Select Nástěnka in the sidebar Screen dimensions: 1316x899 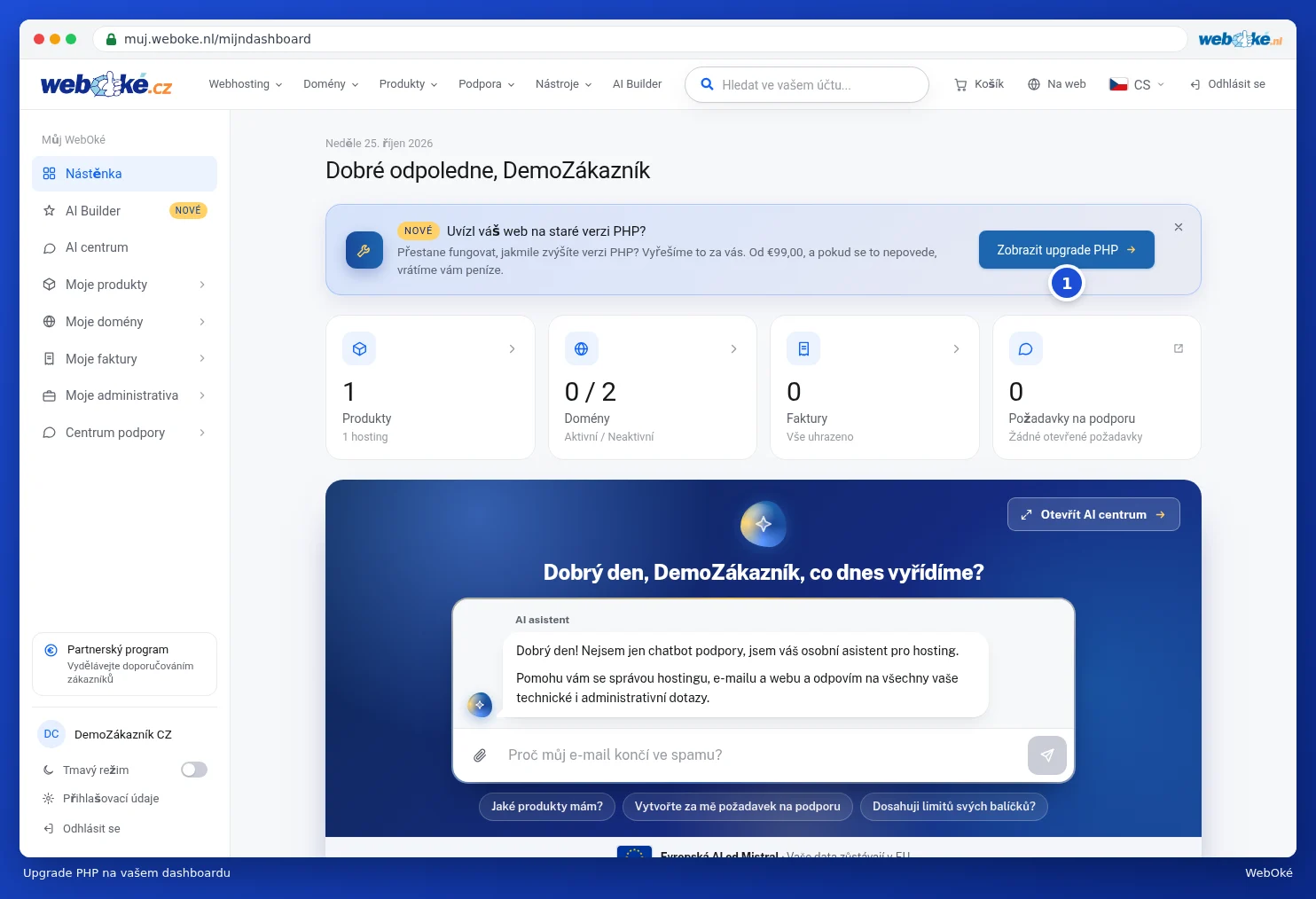(124, 174)
